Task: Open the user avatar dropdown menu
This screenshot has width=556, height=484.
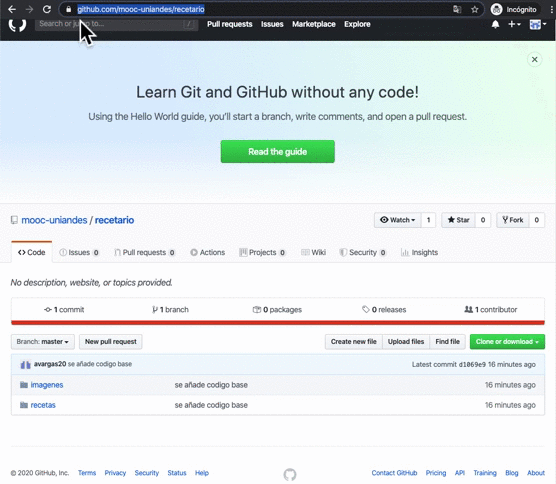Action: pos(538,24)
